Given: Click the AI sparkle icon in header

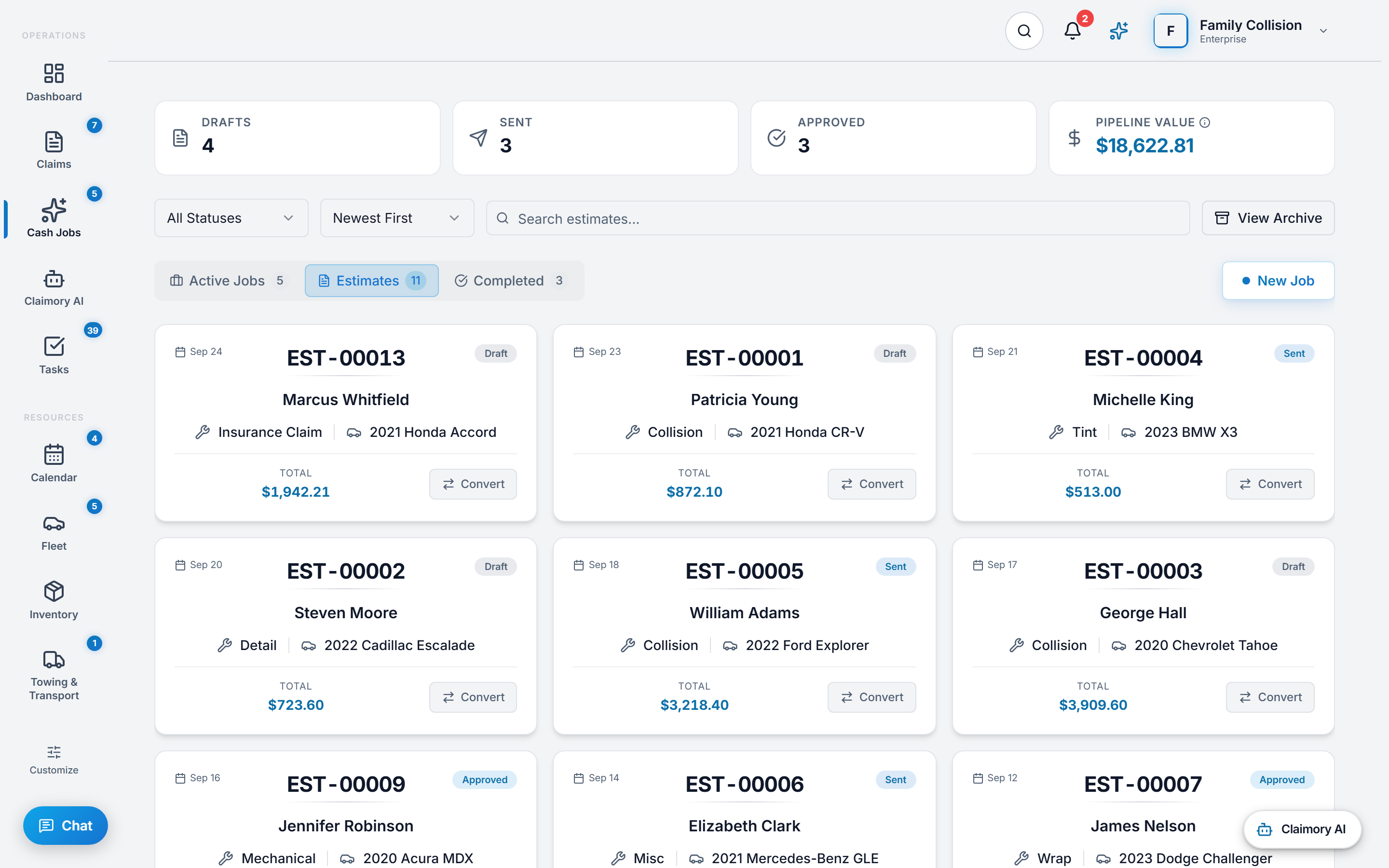Looking at the screenshot, I should coord(1118,31).
